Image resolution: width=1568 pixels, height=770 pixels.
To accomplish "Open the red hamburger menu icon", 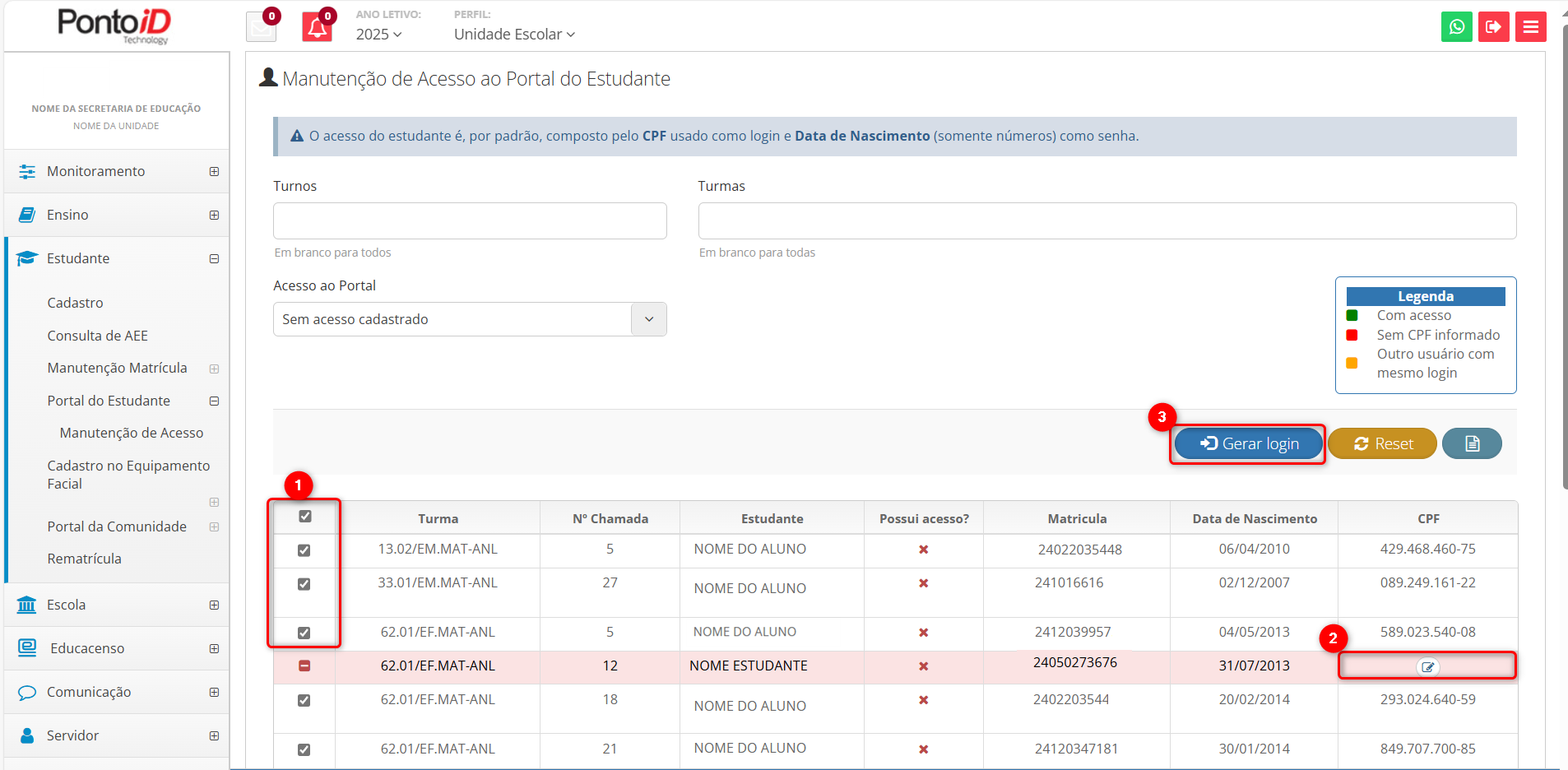I will (x=1530, y=27).
